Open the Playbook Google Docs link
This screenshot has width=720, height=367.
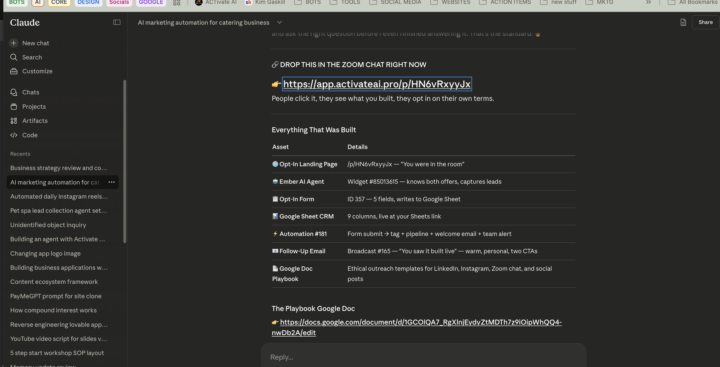coord(416,327)
